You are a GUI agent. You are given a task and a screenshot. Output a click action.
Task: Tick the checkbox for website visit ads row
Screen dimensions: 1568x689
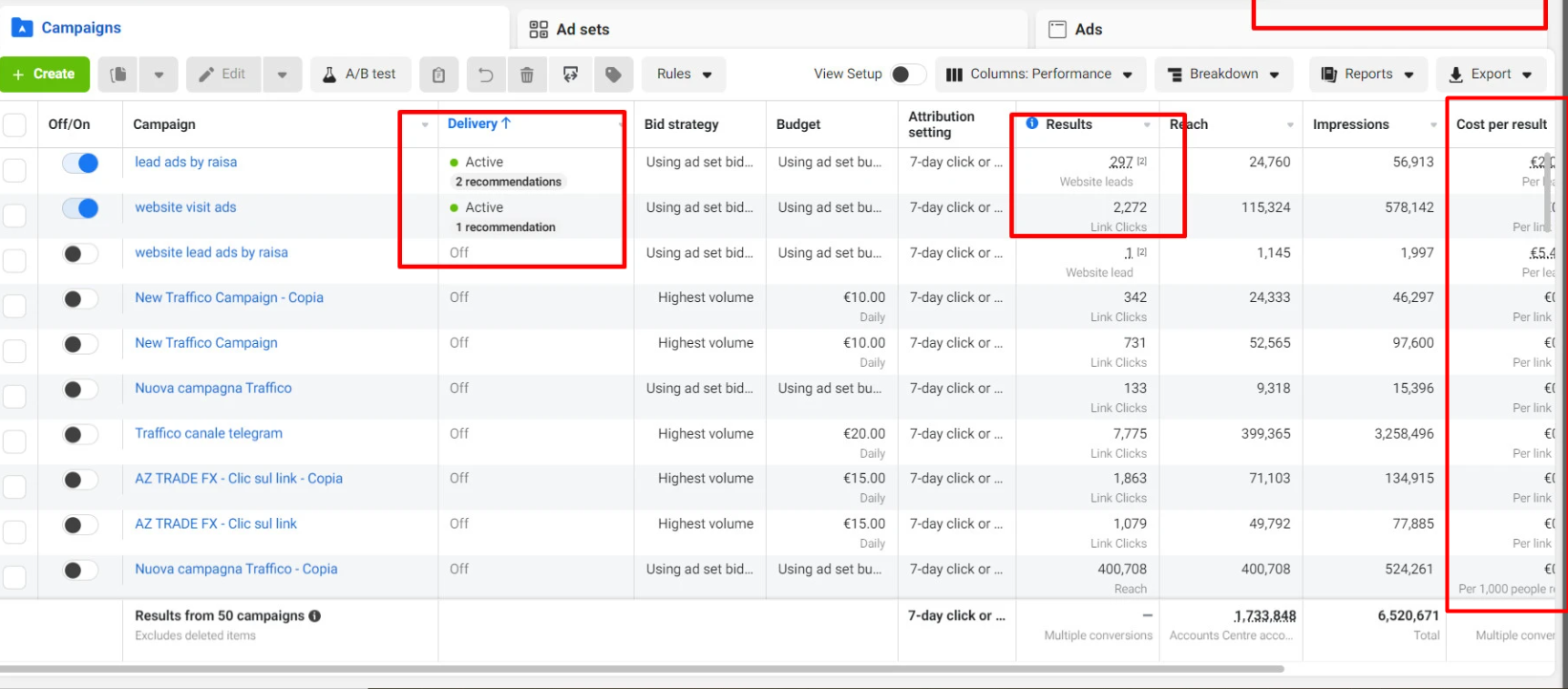pyautogui.click(x=14, y=215)
